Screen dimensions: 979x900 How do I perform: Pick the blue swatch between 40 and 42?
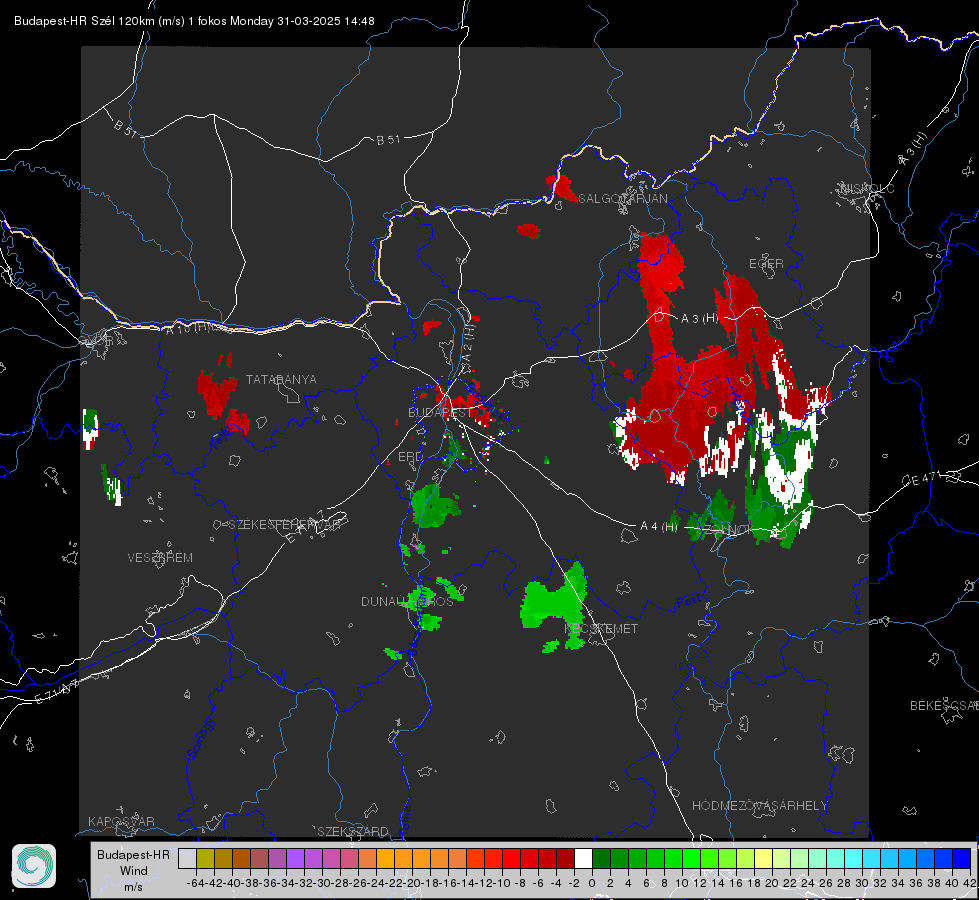click(x=962, y=858)
